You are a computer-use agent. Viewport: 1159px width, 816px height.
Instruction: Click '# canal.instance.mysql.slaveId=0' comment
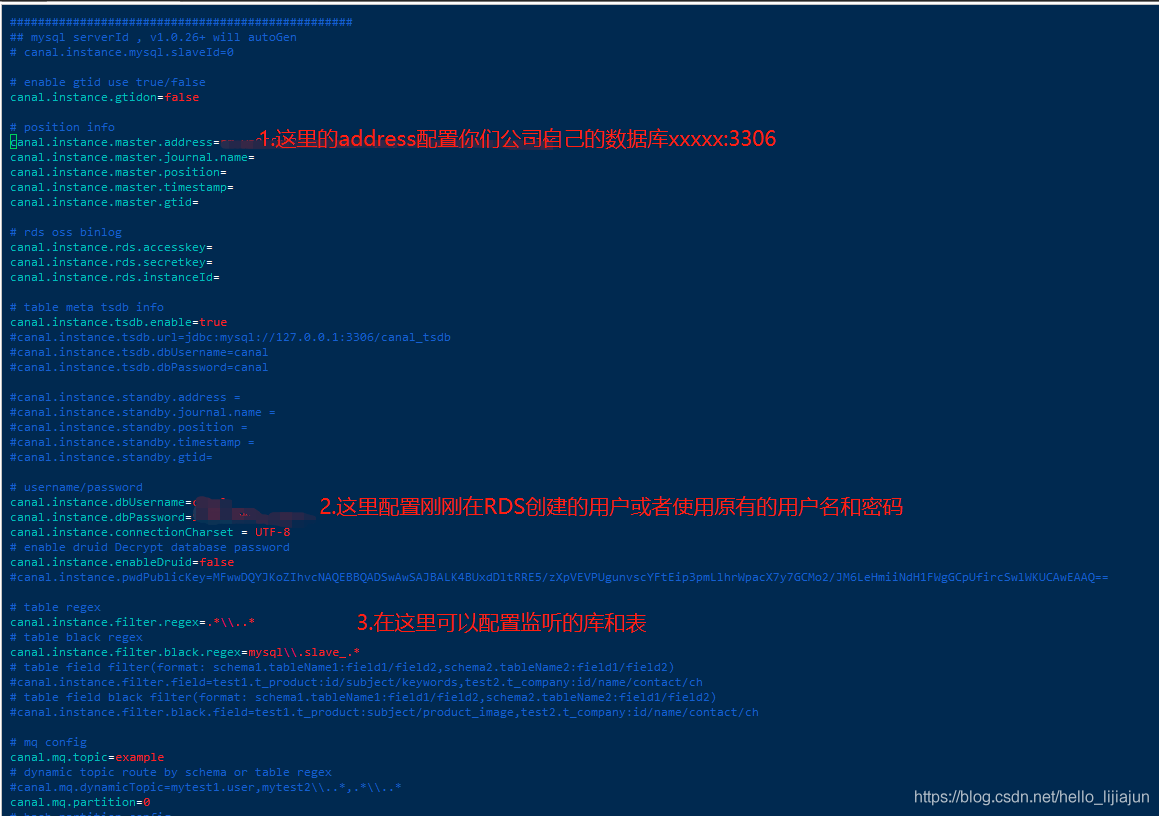click(122, 52)
